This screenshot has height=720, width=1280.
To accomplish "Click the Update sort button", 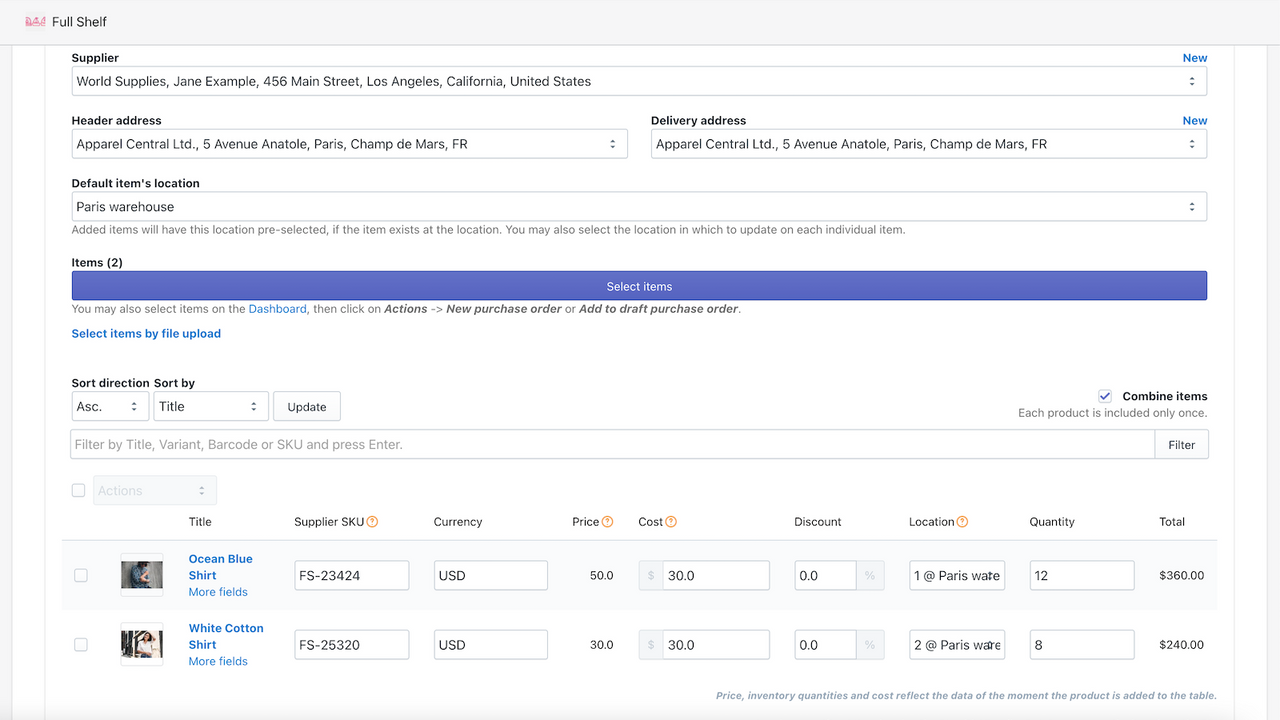I will pos(307,406).
